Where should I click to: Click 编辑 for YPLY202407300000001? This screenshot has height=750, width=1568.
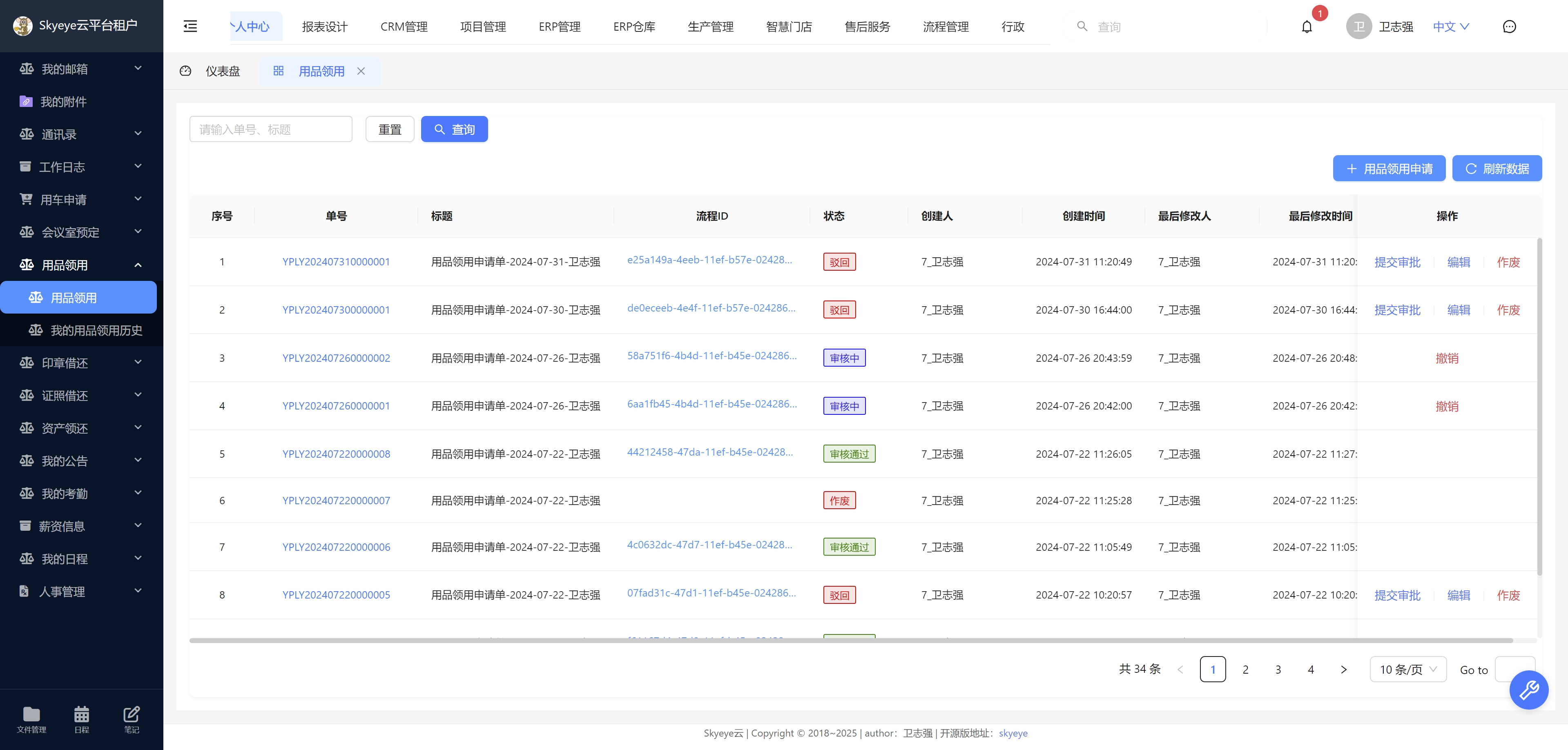(x=1459, y=310)
